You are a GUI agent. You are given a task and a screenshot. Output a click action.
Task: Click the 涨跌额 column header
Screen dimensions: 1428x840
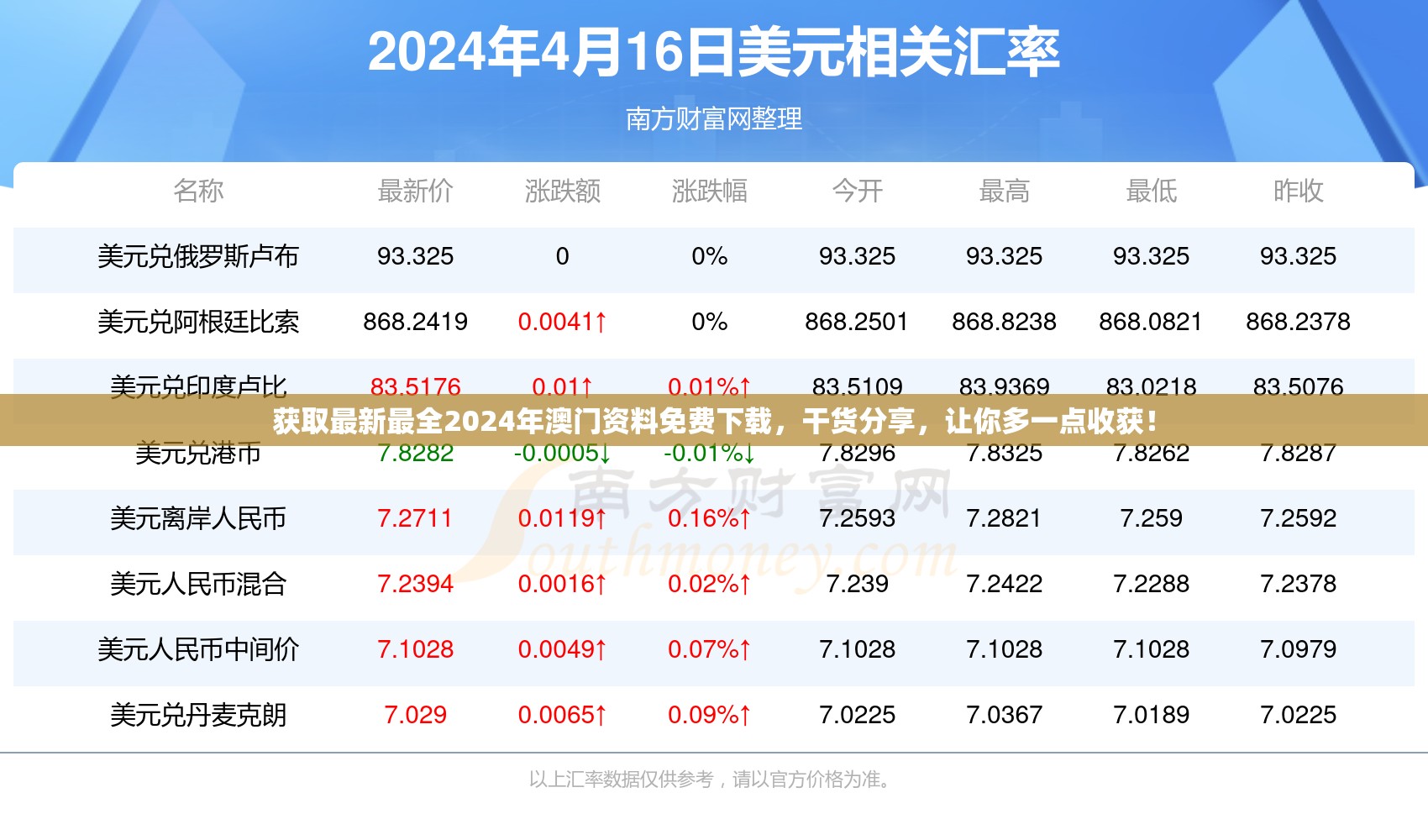562,191
